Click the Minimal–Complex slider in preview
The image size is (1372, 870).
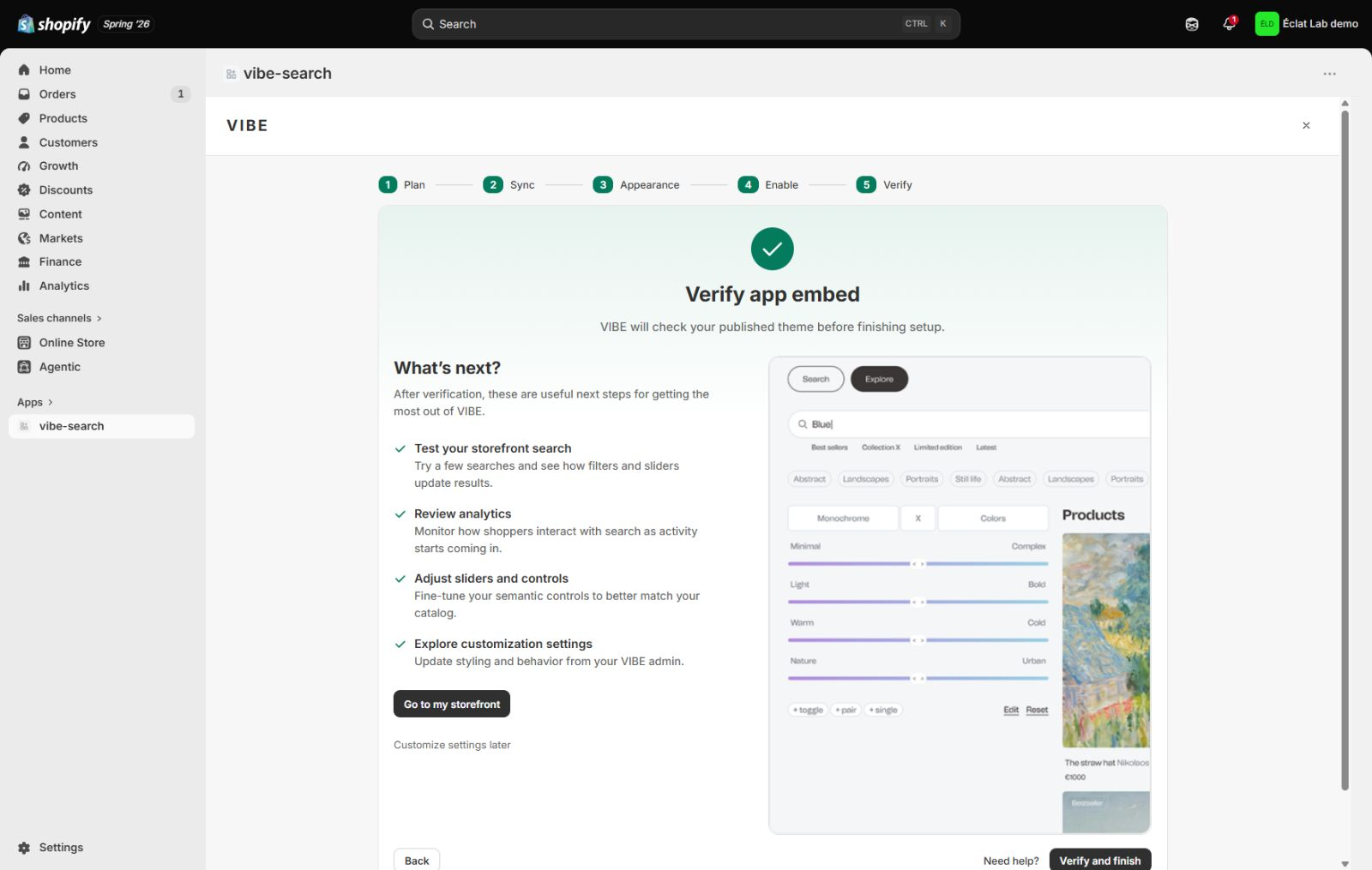[x=918, y=564]
